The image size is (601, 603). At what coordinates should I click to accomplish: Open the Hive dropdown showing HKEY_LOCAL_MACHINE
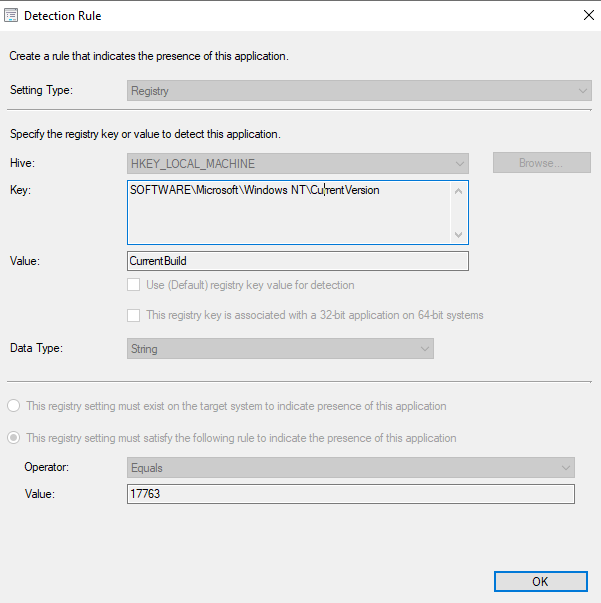(x=298, y=164)
